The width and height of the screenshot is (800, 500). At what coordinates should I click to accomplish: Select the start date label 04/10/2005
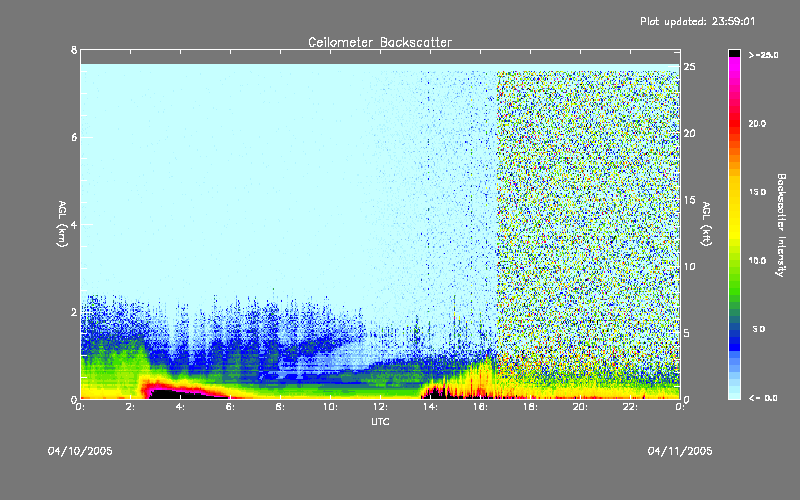(x=80, y=451)
